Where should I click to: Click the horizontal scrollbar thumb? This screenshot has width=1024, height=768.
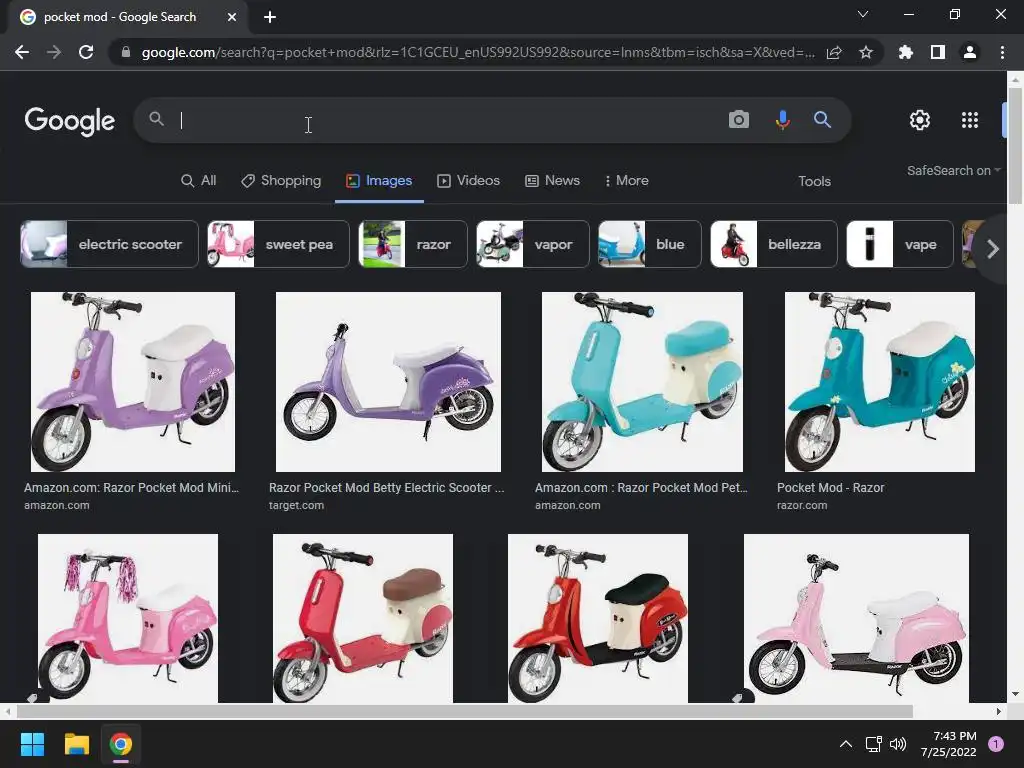[x=464, y=711]
